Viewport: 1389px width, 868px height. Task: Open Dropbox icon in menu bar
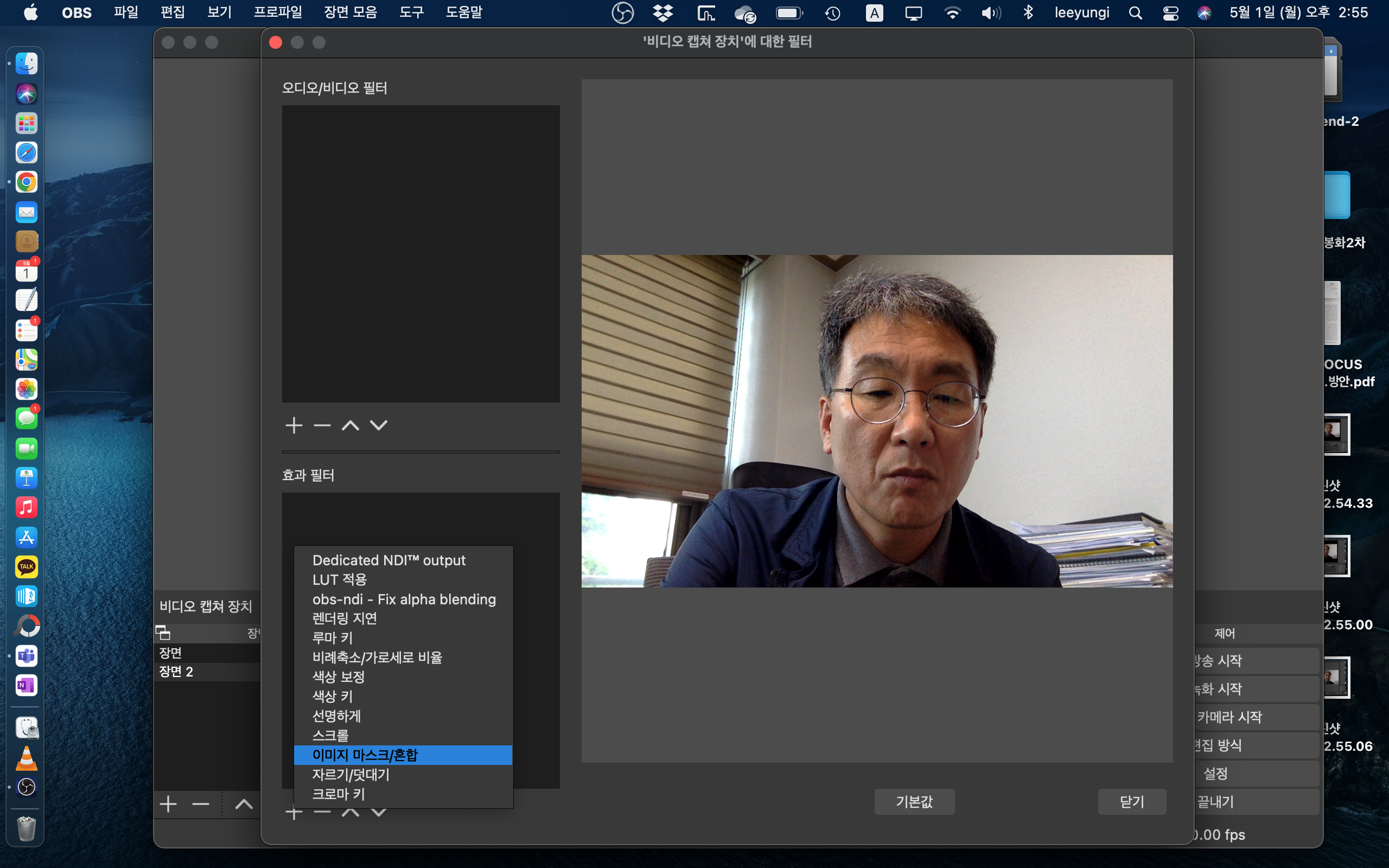pyautogui.click(x=663, y=12)
